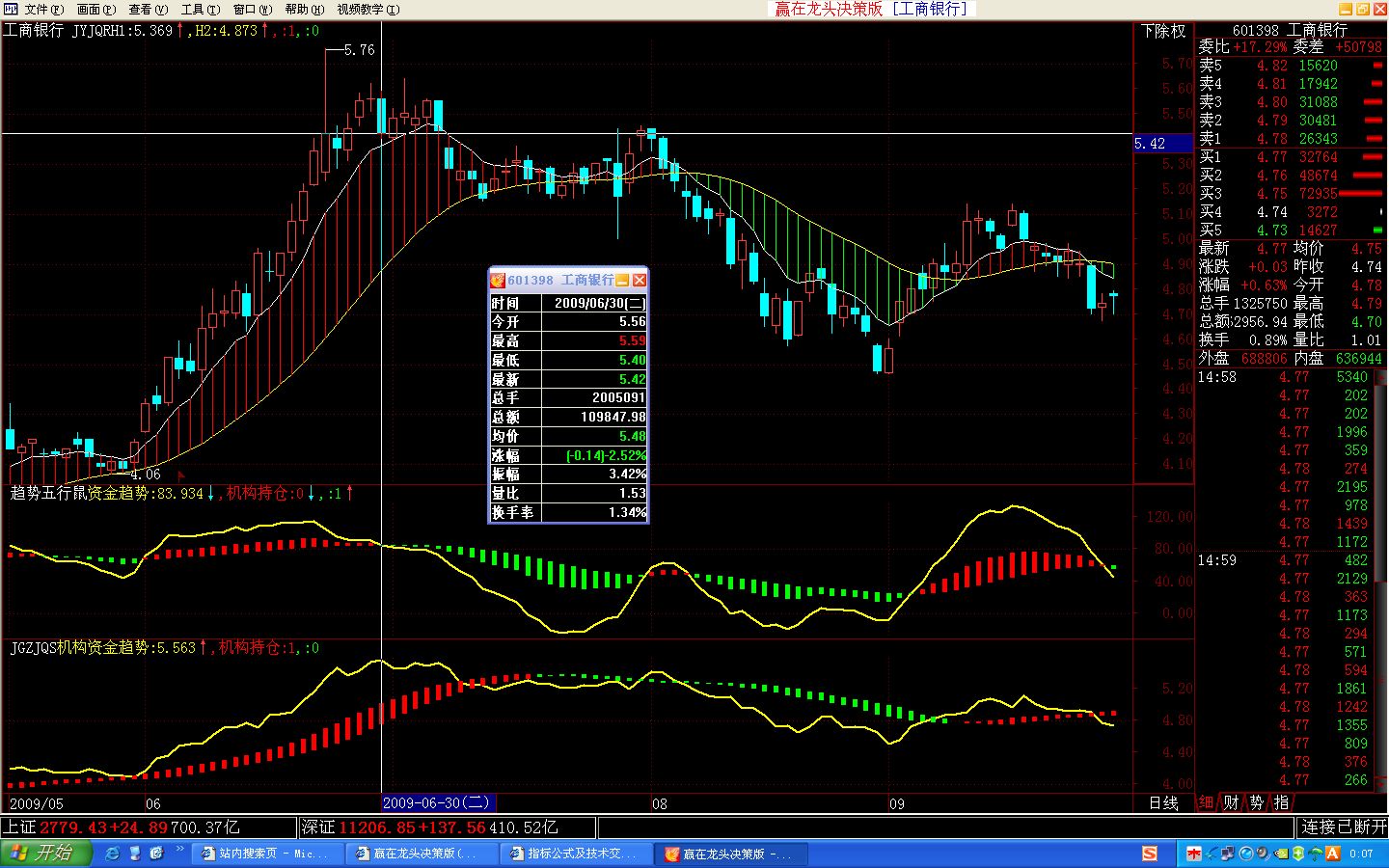This screenshot has height=868, width=1389.
Task: Click the 4.06 low price label on chart
Action: click(145, 475)
